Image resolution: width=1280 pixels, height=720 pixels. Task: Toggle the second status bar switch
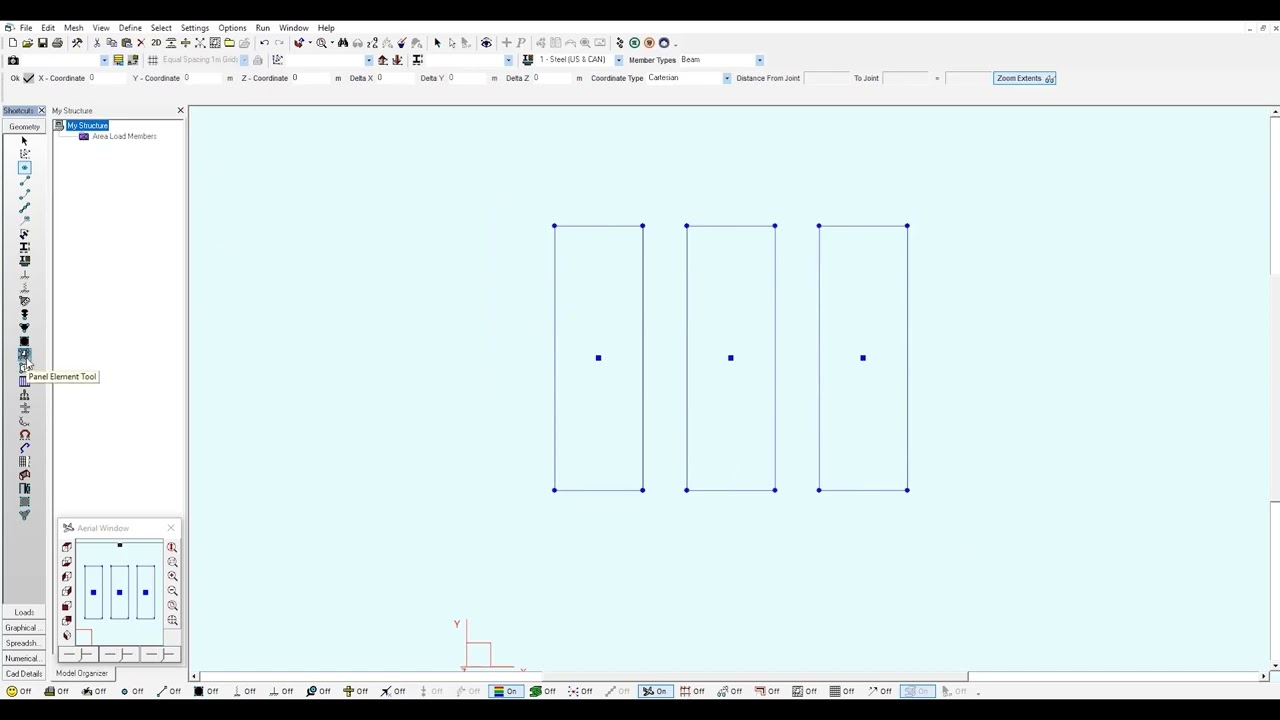57,691
